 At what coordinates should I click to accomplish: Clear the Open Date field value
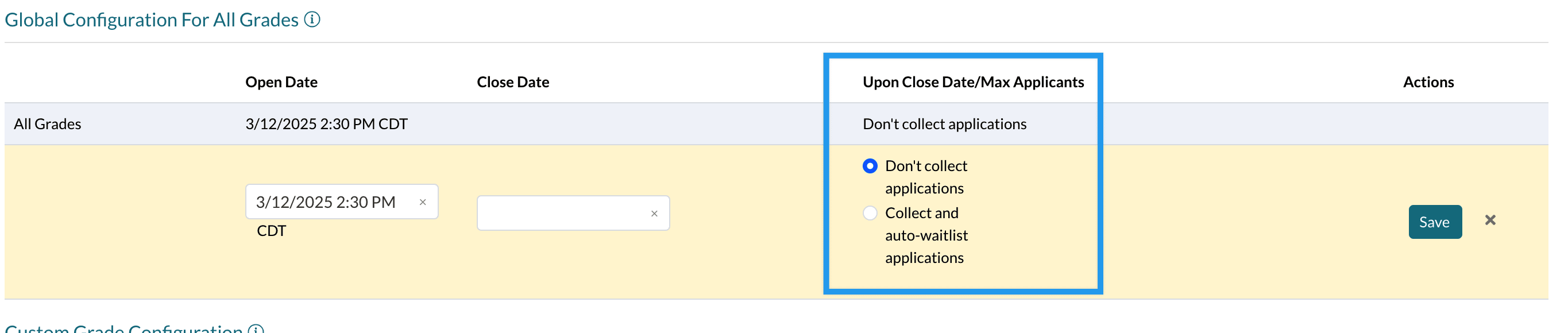(x=422, y=202)
